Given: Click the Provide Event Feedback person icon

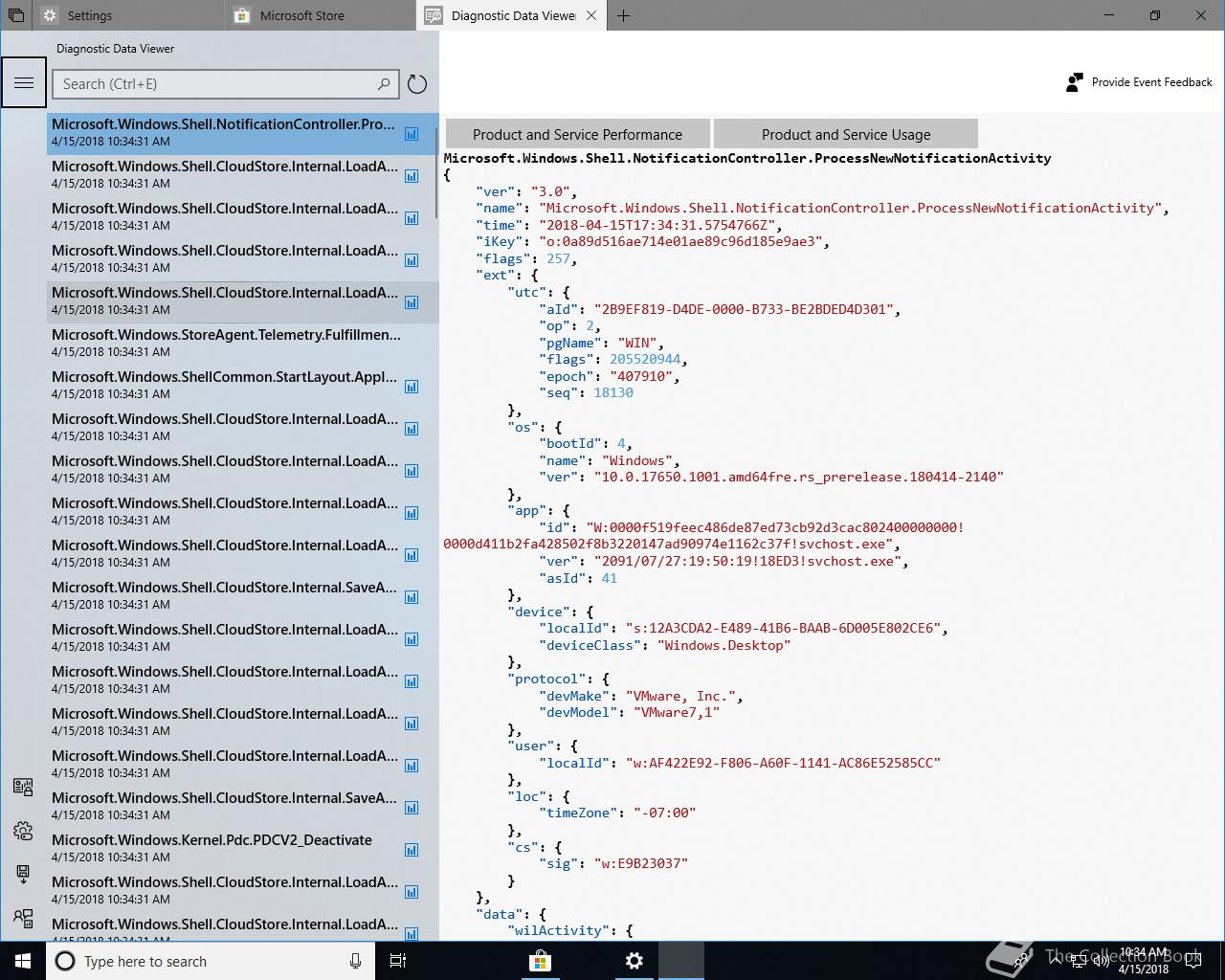Looking at the screenshot, I should pos(1074,82).
